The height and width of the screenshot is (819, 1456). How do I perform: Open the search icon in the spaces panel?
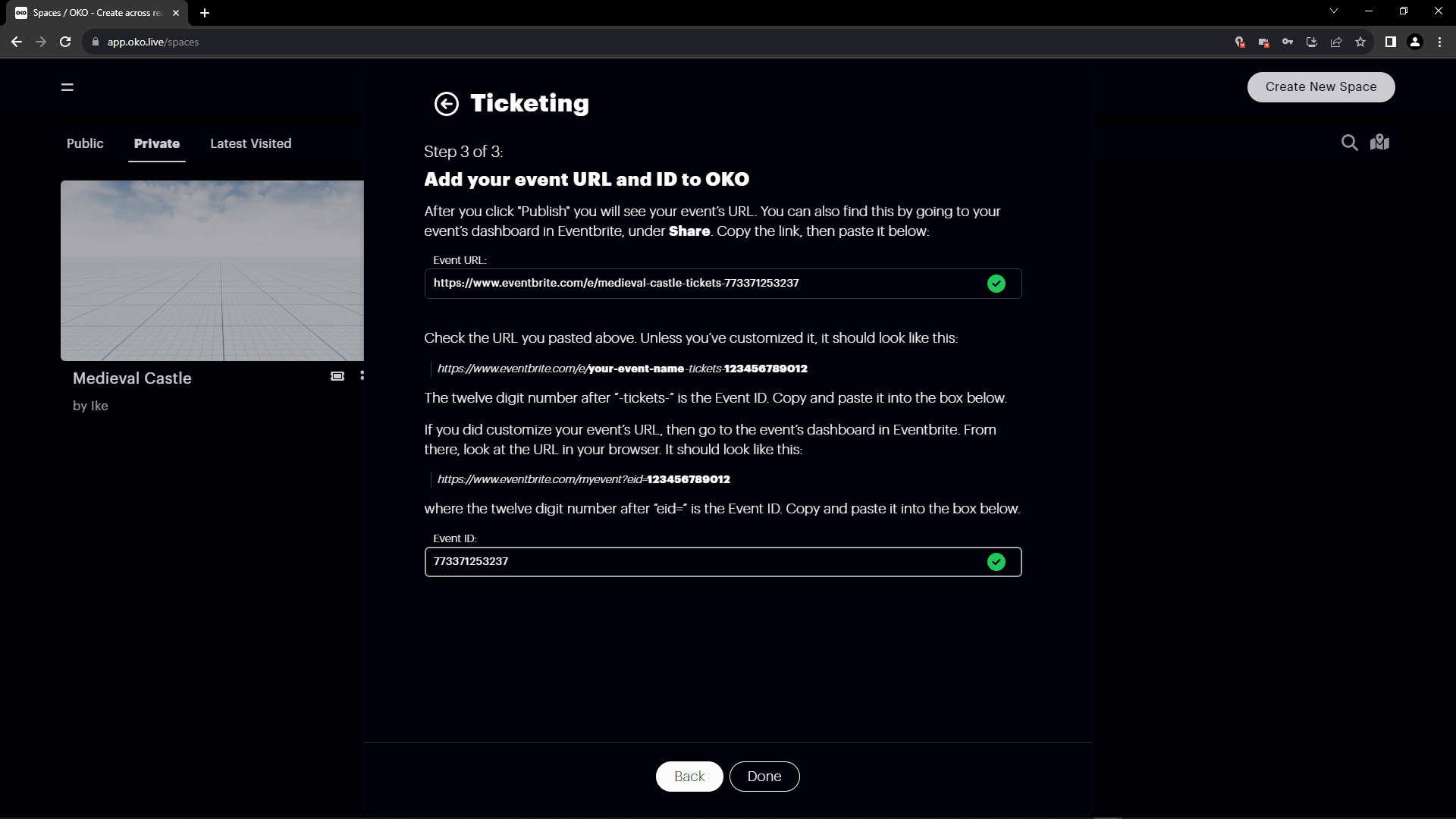tap(1349, 143)
